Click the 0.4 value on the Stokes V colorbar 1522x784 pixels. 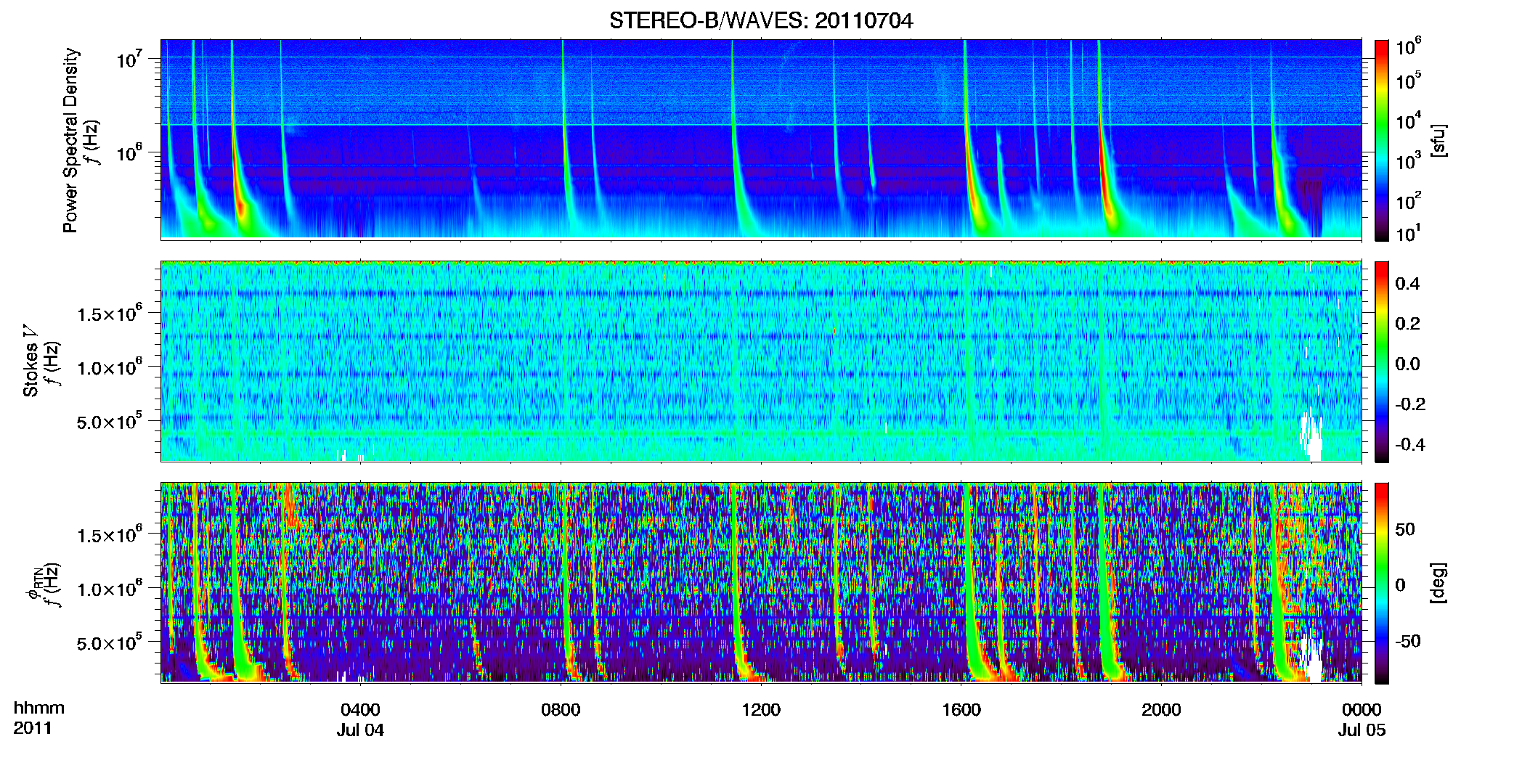coord(1407,284)
